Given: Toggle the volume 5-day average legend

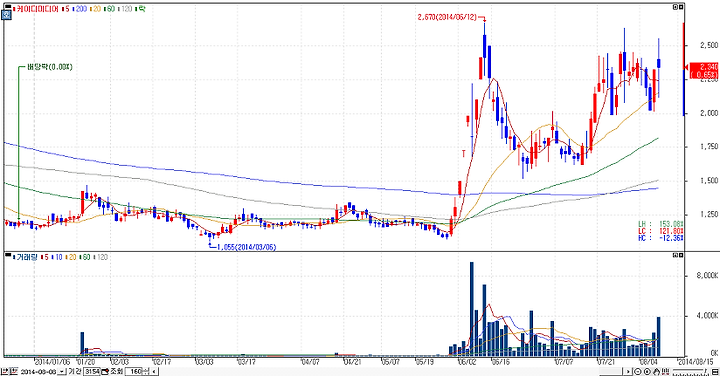Looking at the screenshot, I should (x=44, y=257).
